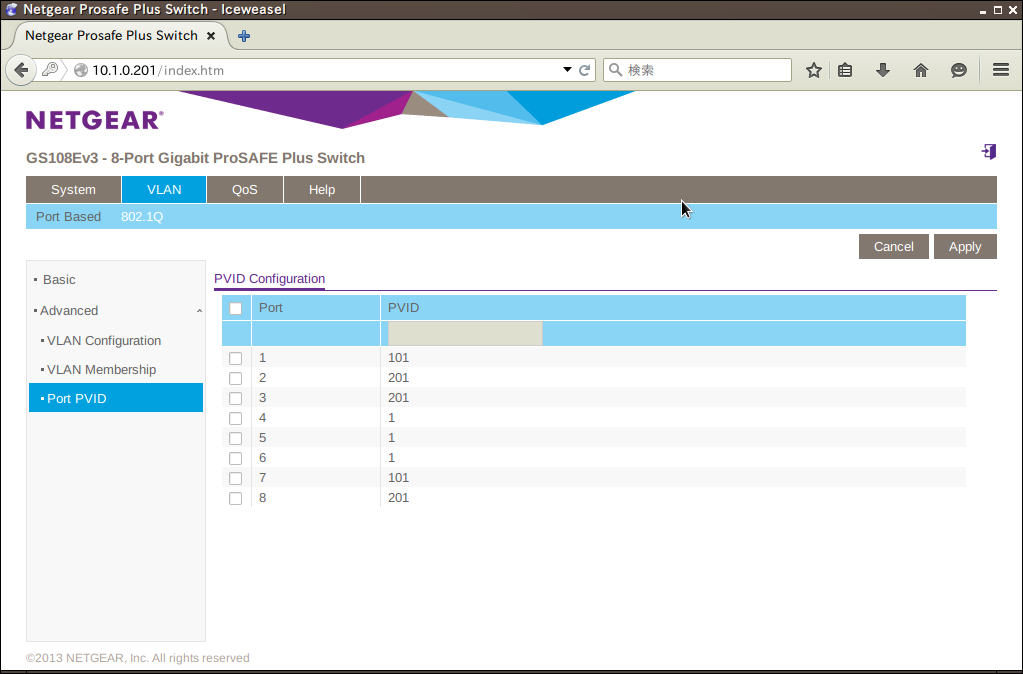Select Port PVID in sidebar
Screen dimensions: 1023x674
point(116,397)
